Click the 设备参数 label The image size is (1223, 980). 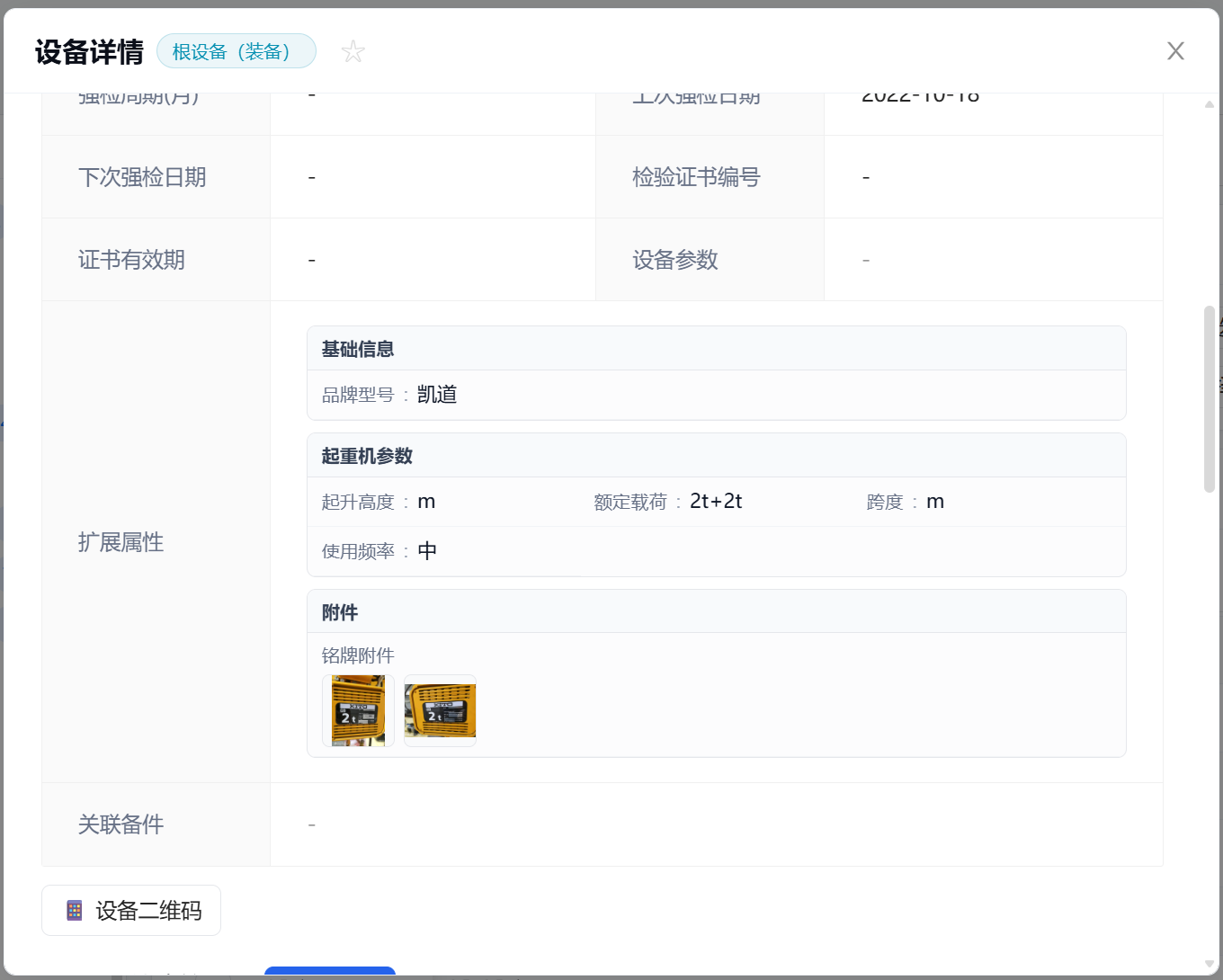[x=674, y=260]
